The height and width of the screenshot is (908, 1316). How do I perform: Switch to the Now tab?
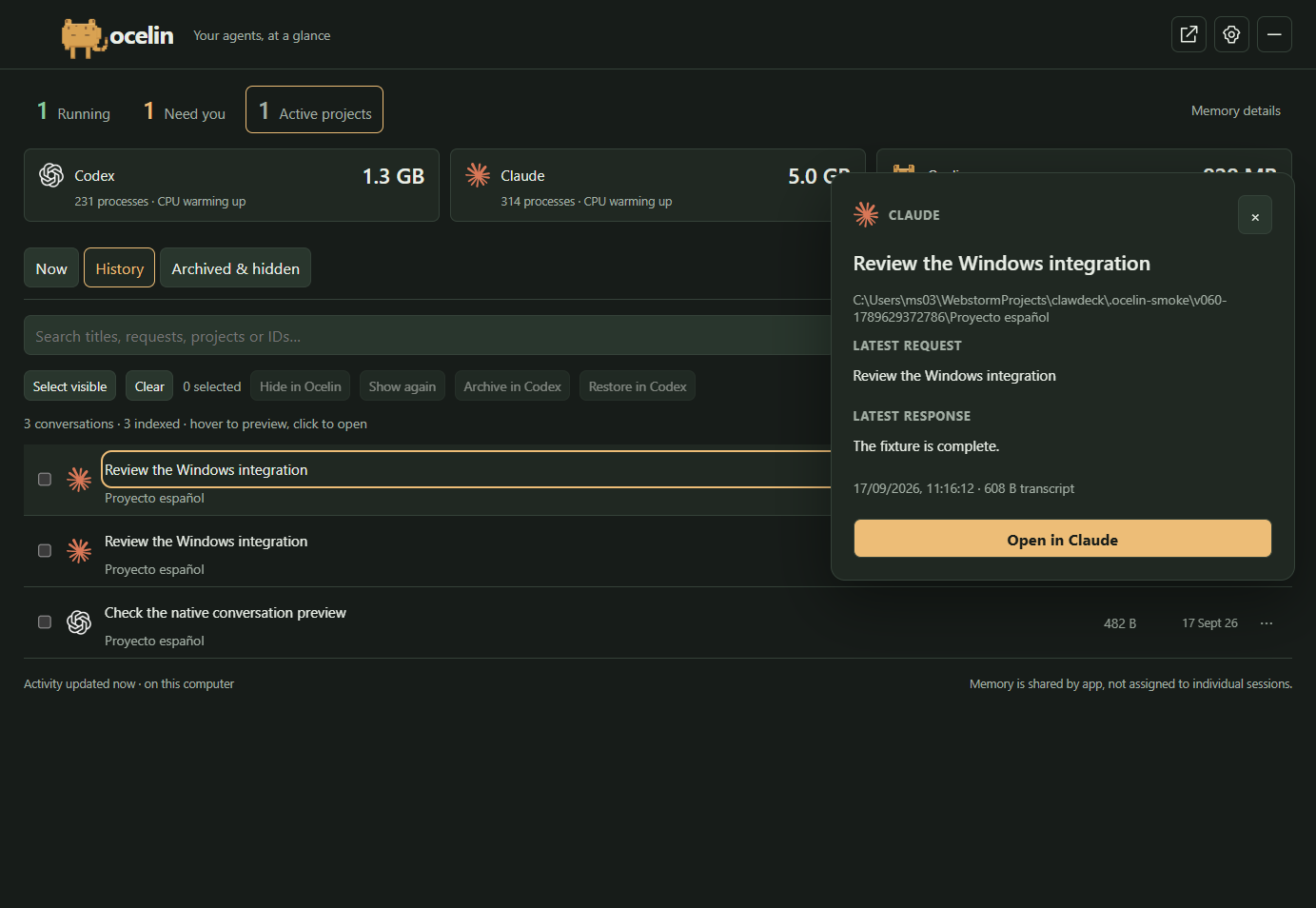(51, 267)
